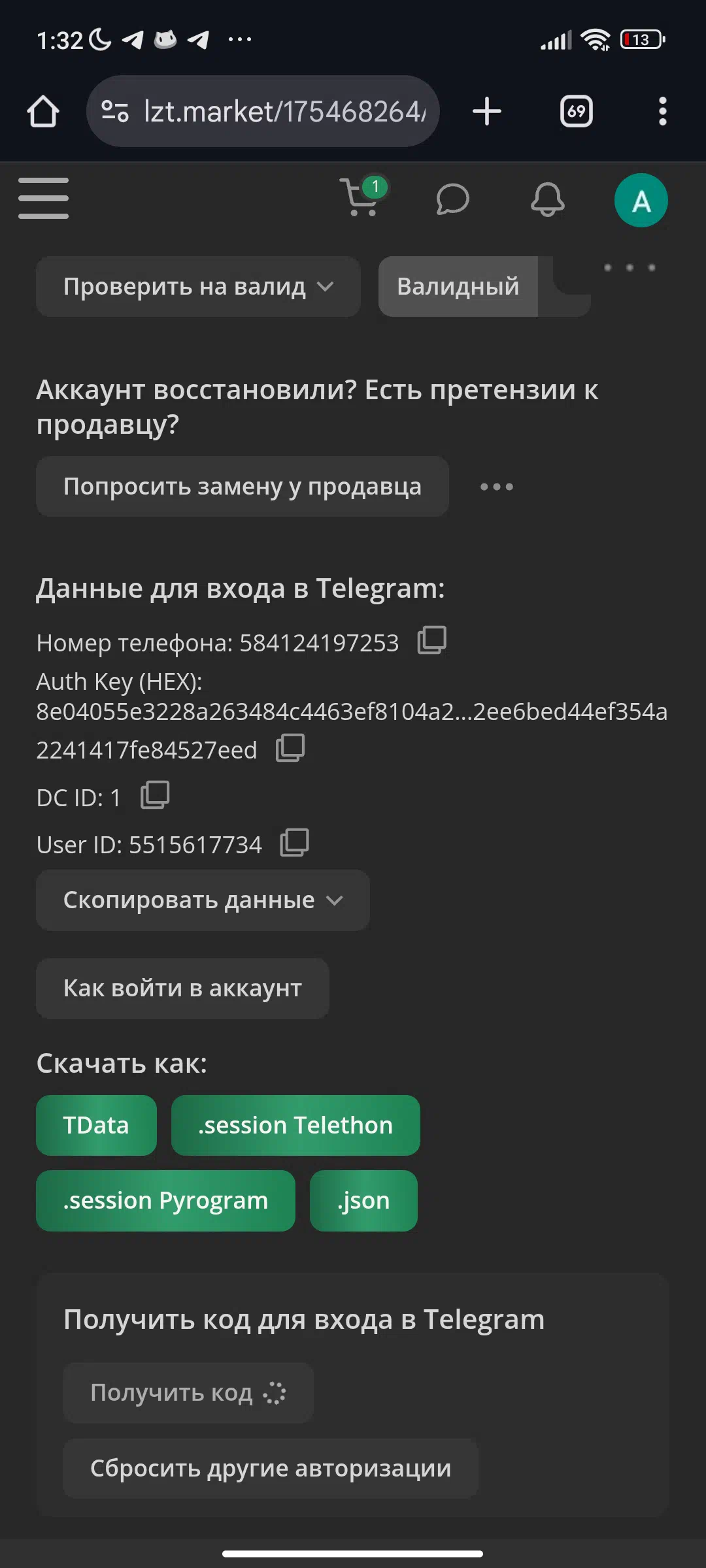The width and height of the screenshot is (706, 1568).
Task: Open the notifications bell icon
Action: [x=547, y=199]
